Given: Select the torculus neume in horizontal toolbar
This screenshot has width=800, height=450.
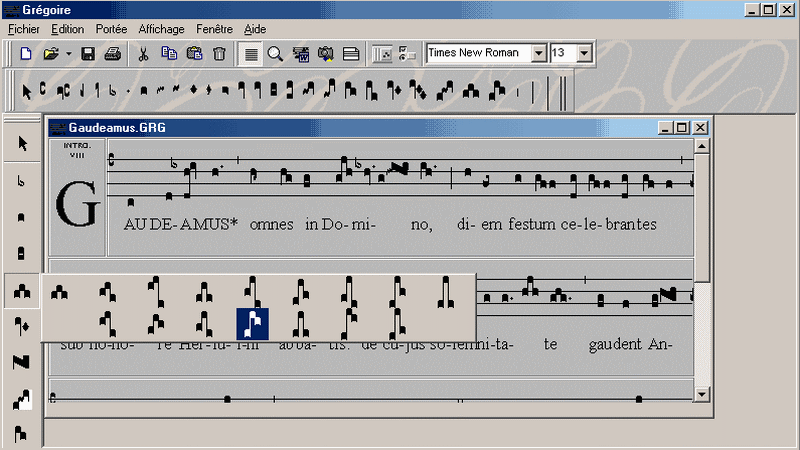Looking at the screenshot, I should 470,91.
